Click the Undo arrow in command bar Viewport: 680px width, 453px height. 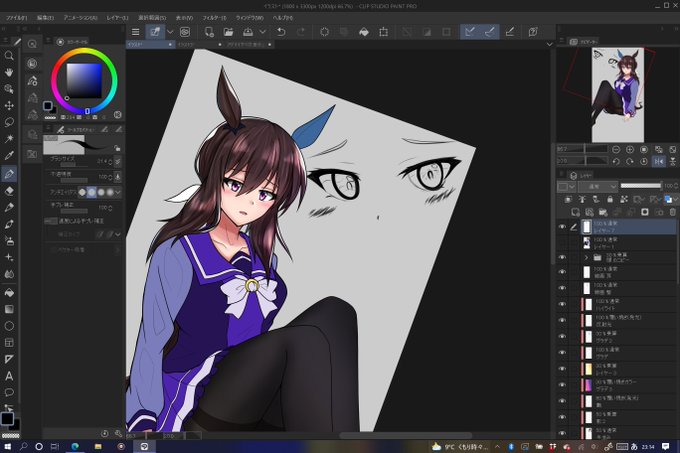pos(281,32)
